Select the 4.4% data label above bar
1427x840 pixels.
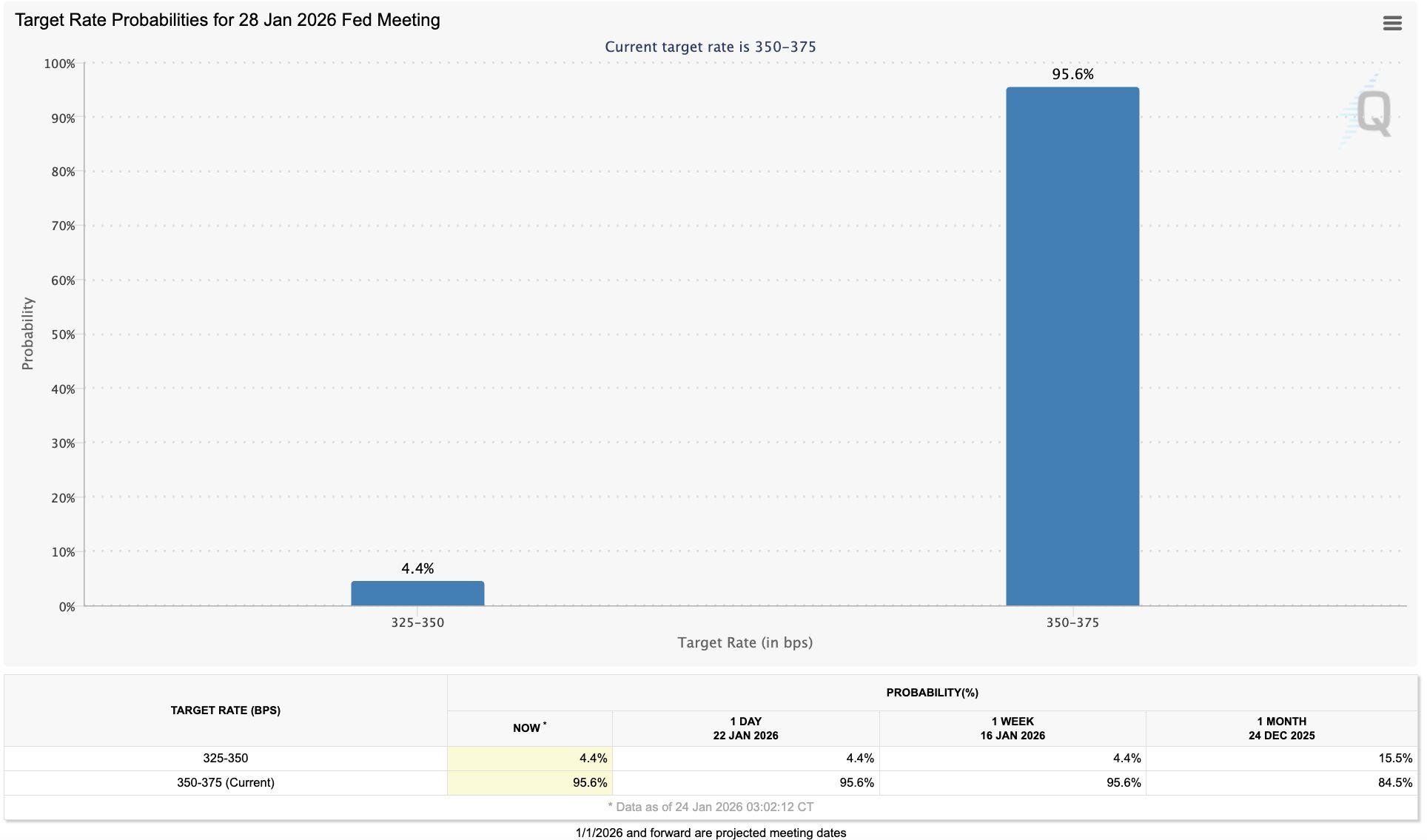click(x=417, y=568)
